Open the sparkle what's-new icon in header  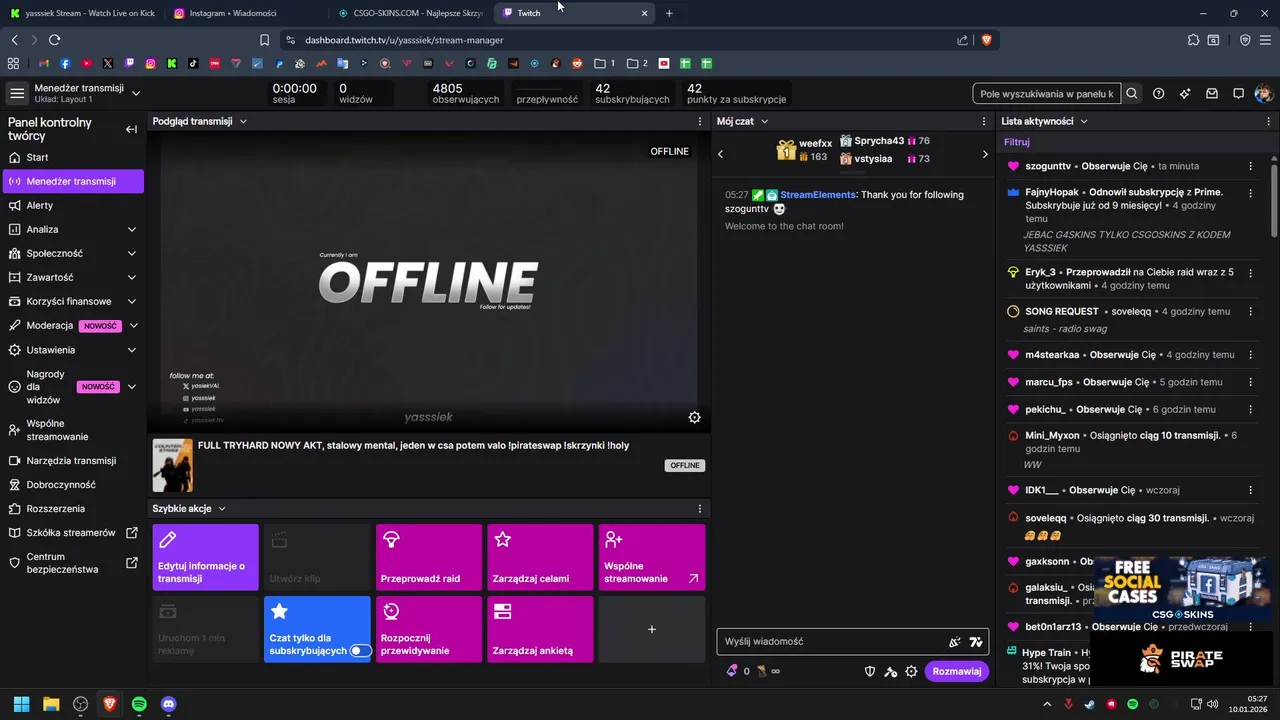(1185, 93)
